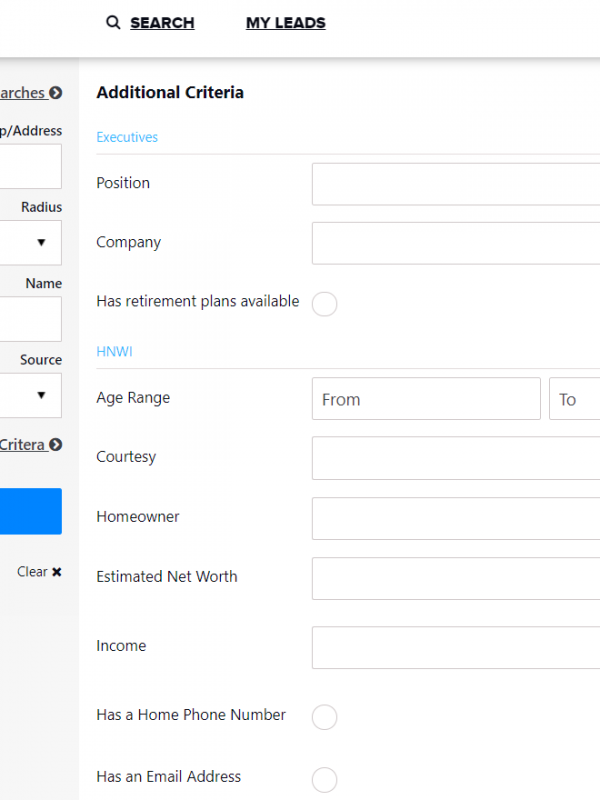
Task: Enable Has retirement plans available option
Action: pos(324,304)
